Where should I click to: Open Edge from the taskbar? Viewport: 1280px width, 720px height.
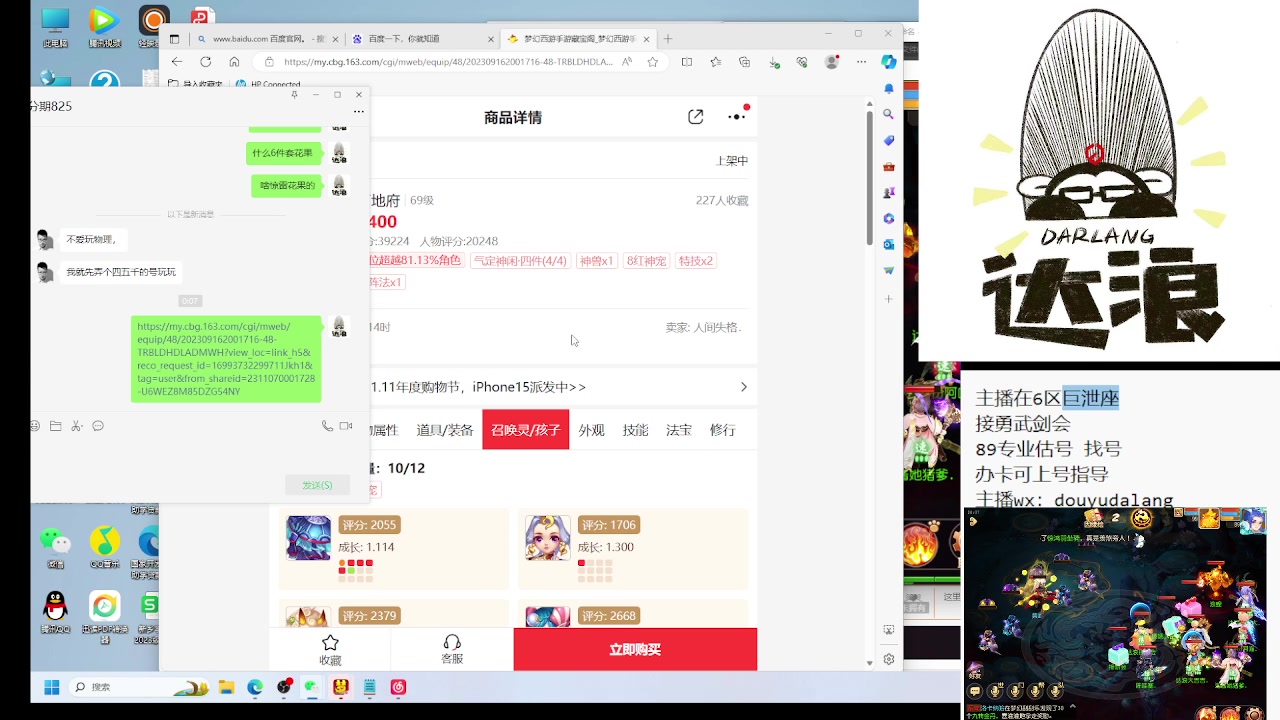(255, 687)
